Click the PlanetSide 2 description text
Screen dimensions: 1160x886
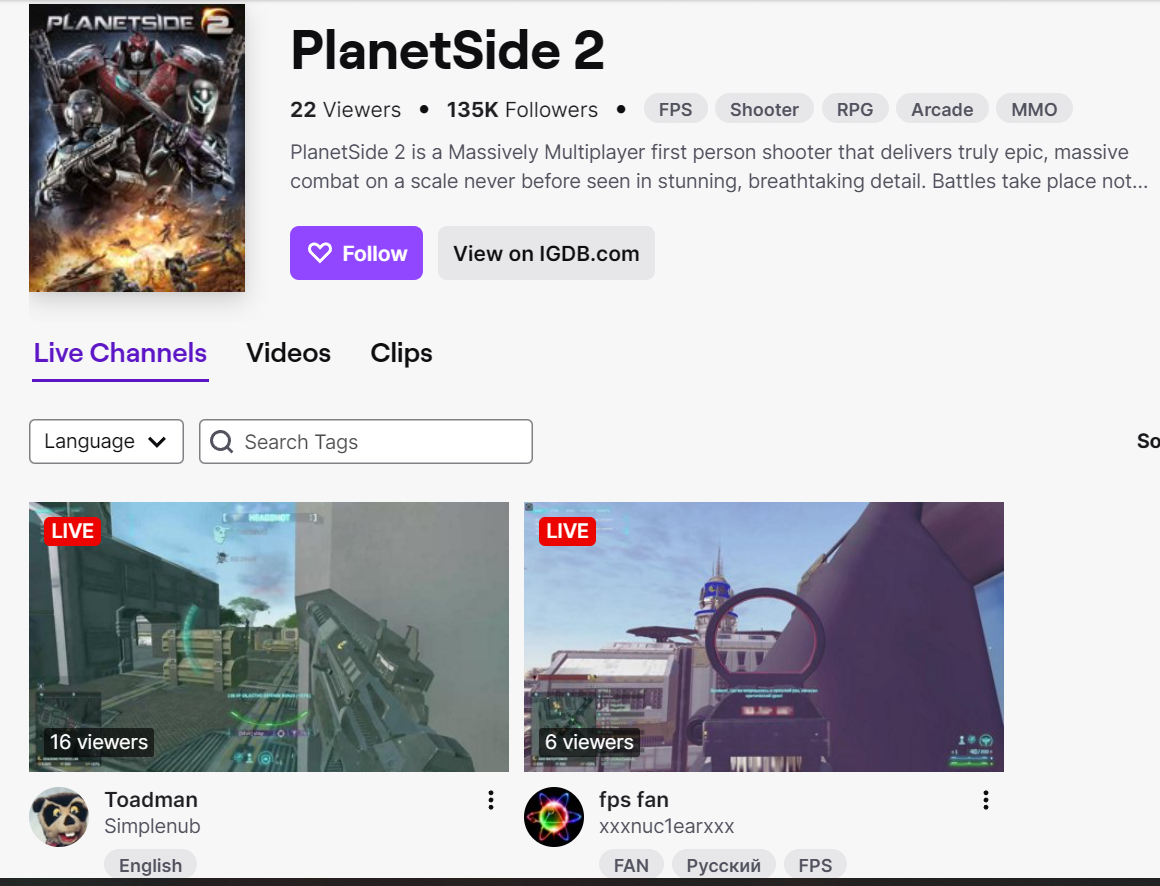[x=719, y=166]
